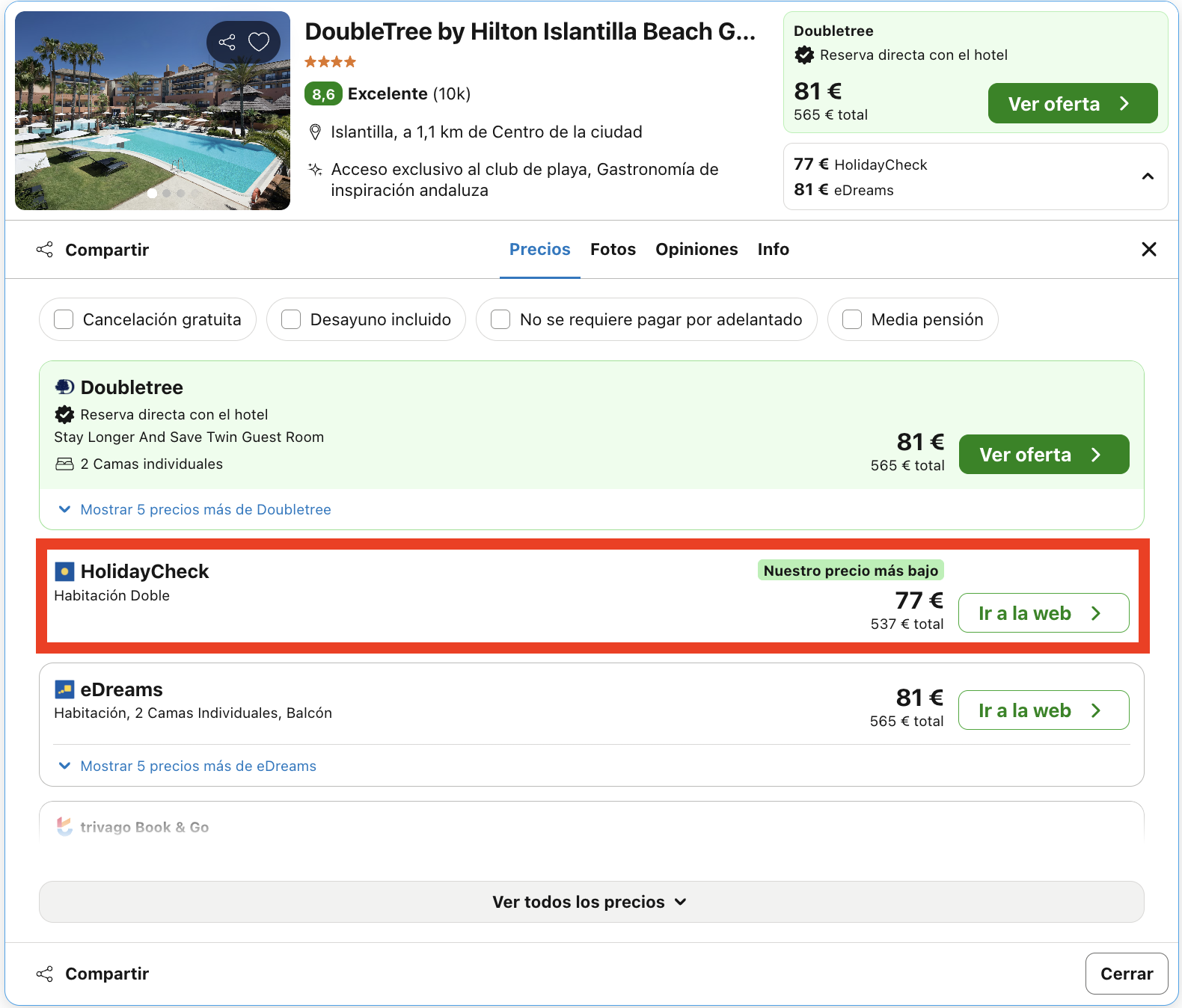Viewport: 1182px width, 1008px height.
Task: Click Ir a la web for HolidayCheck
Action: (x=1044, y=612)
